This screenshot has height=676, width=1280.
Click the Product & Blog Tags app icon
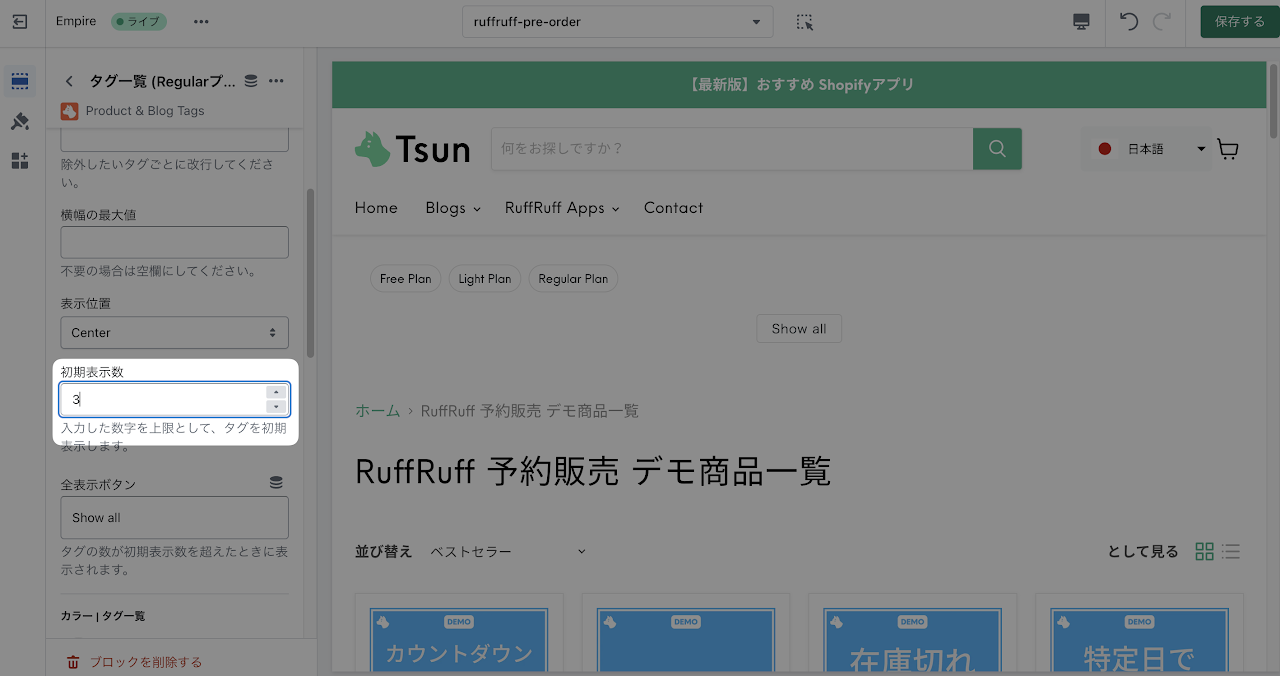[x=69, y=111]
